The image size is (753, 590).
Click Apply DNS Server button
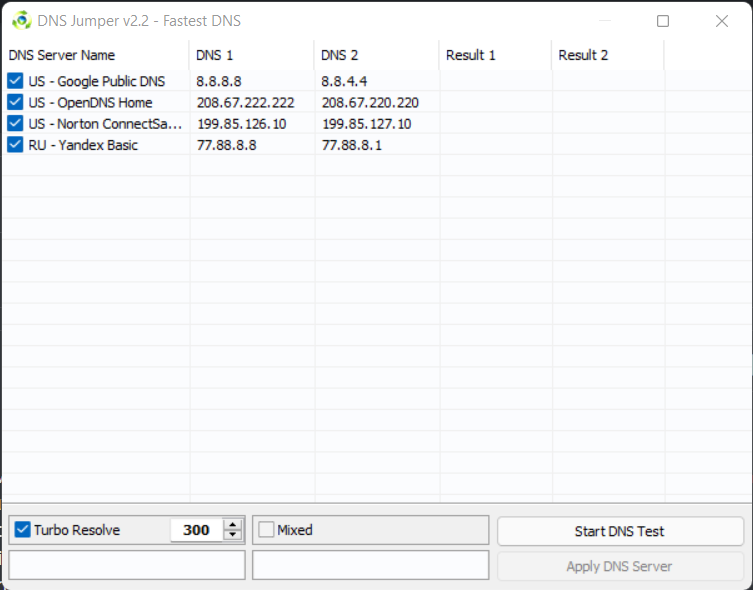[620, 566]
